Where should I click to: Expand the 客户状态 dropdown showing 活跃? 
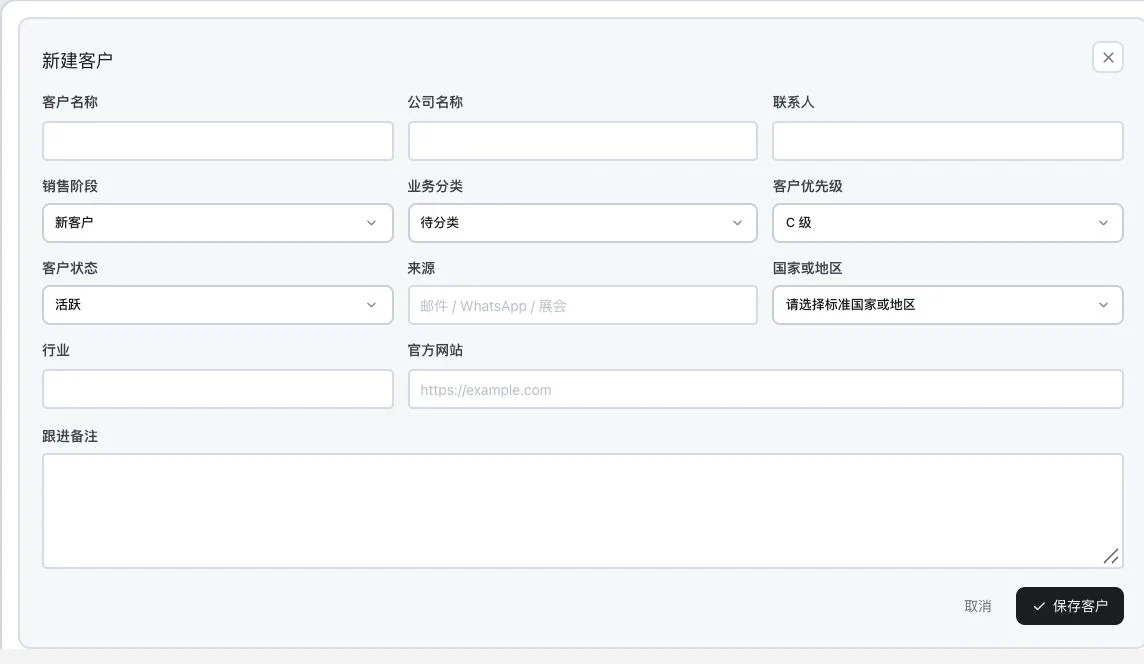217,305
